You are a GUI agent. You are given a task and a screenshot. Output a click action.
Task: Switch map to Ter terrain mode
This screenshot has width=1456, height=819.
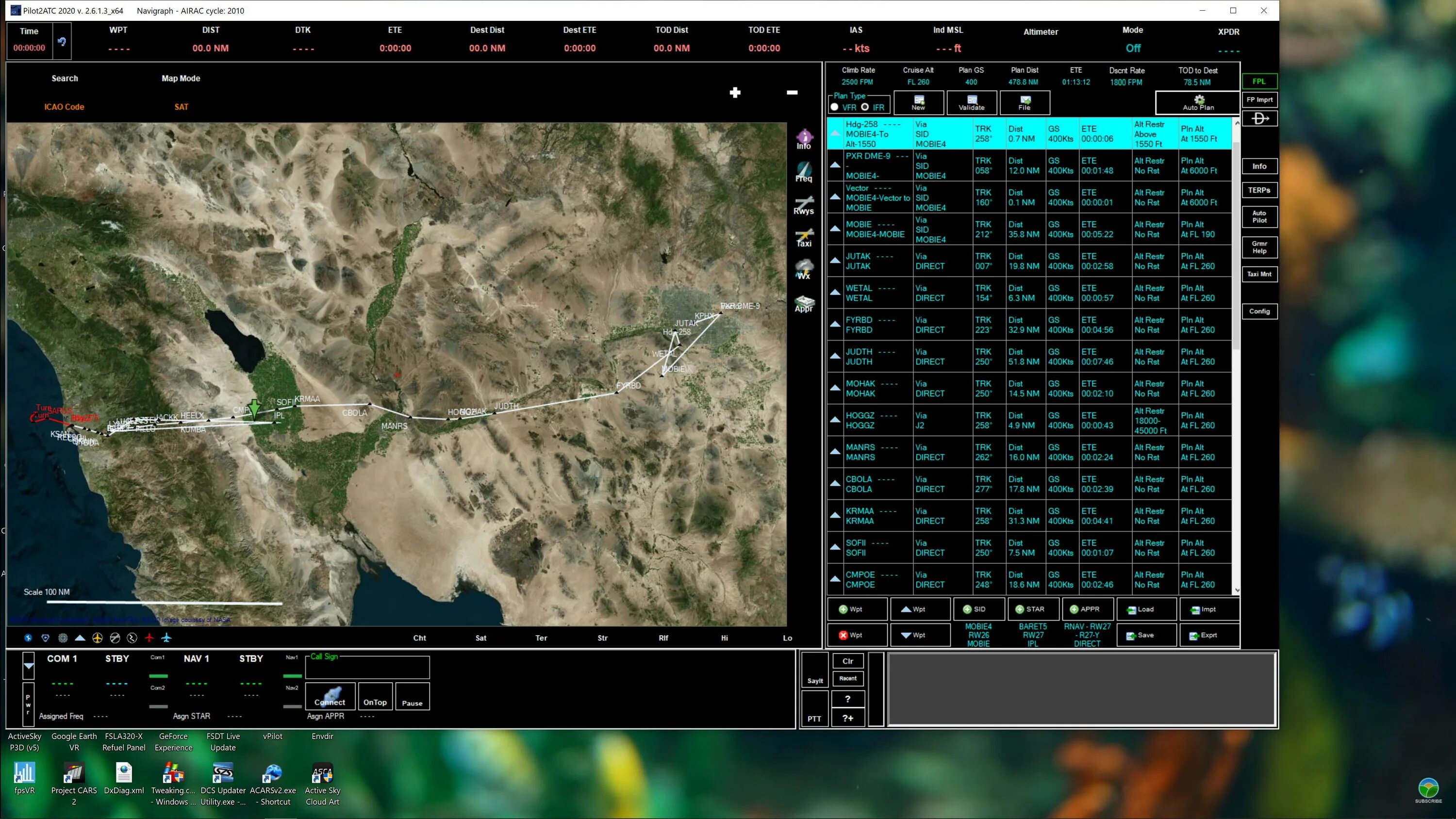pos(542,638)
